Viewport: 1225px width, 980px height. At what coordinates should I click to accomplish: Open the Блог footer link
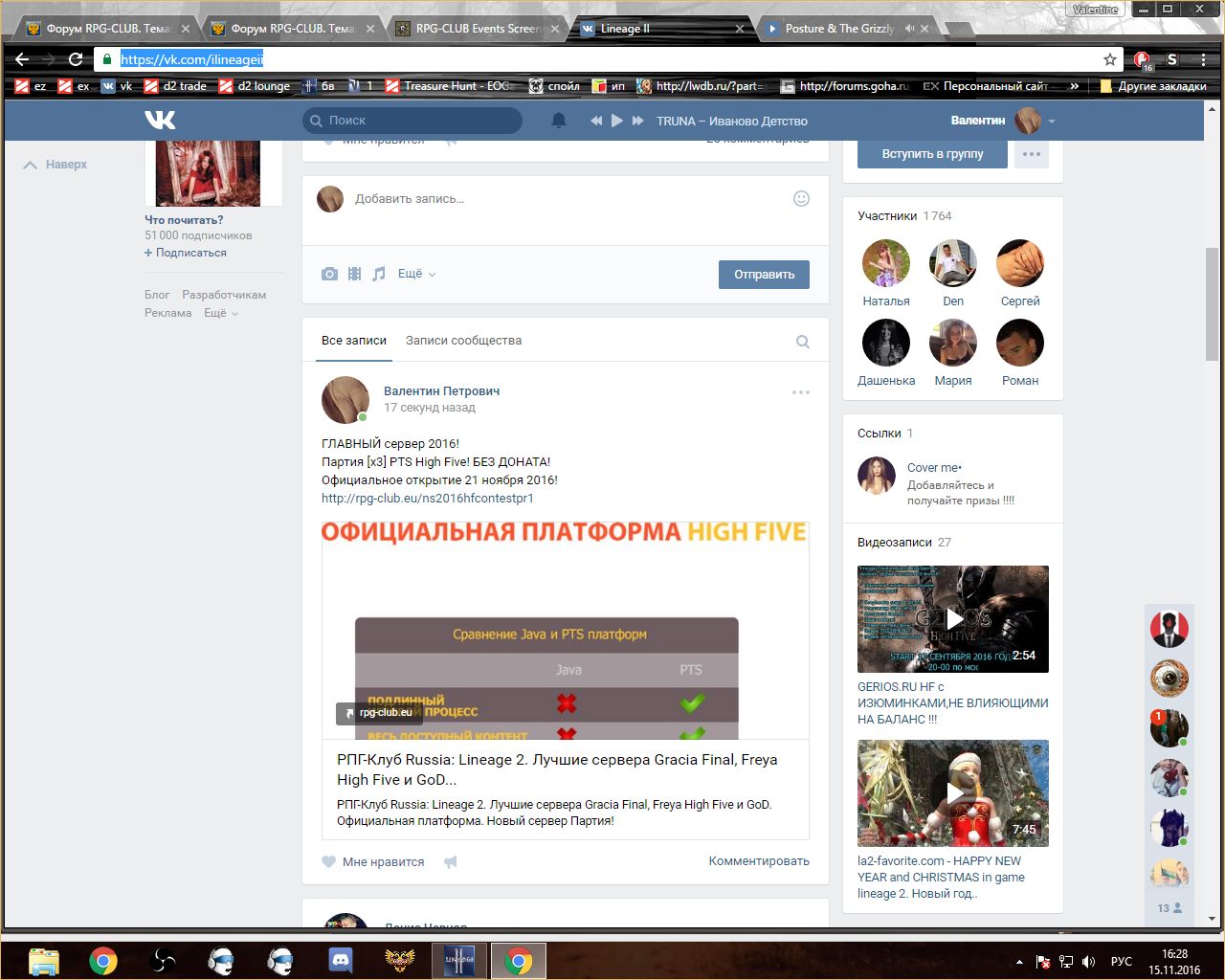(157, 295)
